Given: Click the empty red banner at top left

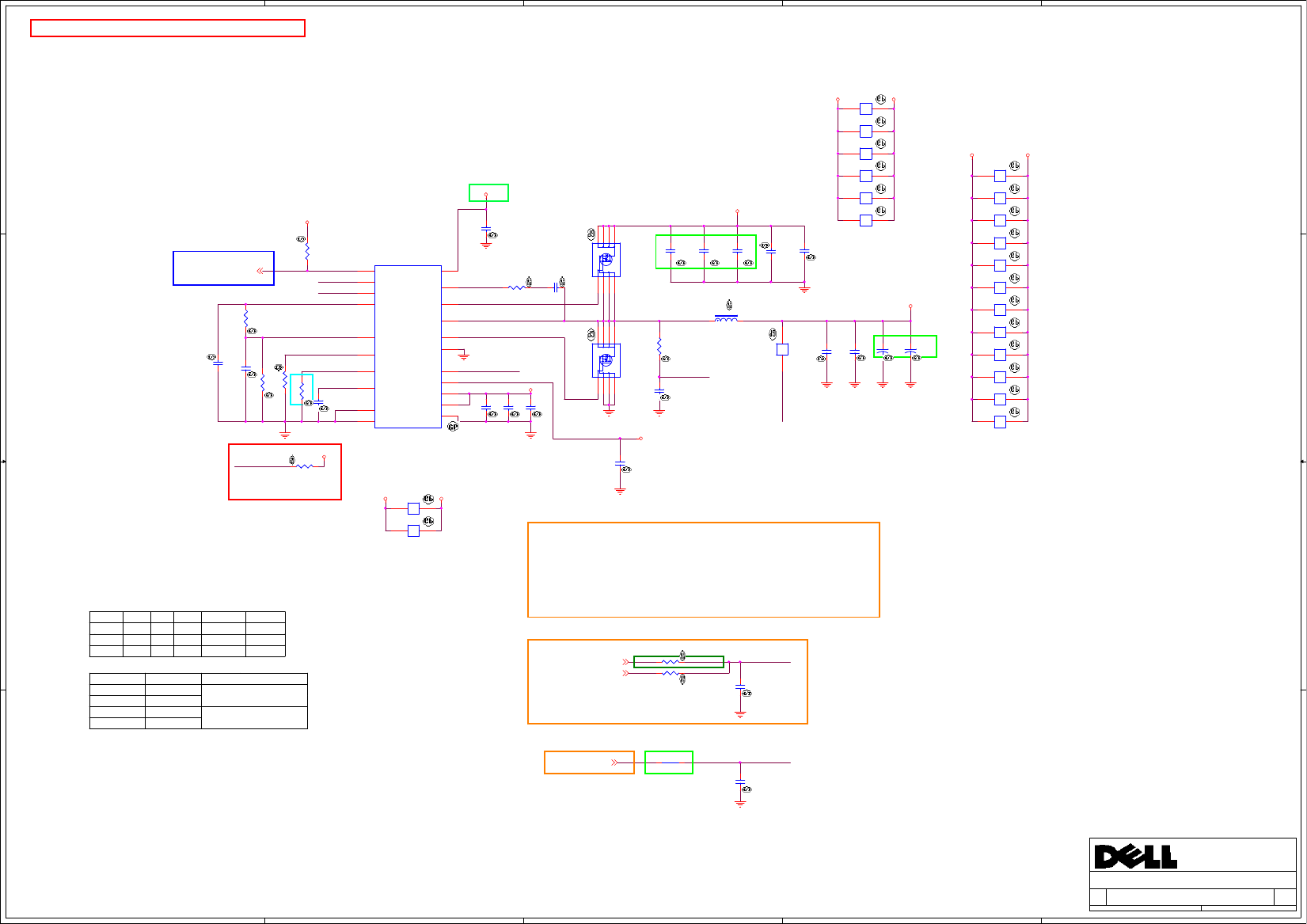Looking at the screenshot, I should [168, 29].
